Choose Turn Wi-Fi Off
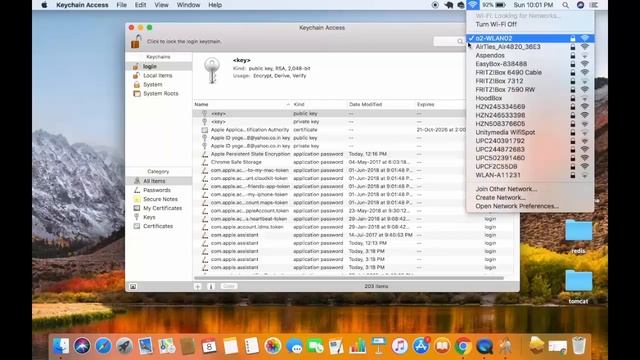Viewport: 640px width, 360px height. coord(496,24)
